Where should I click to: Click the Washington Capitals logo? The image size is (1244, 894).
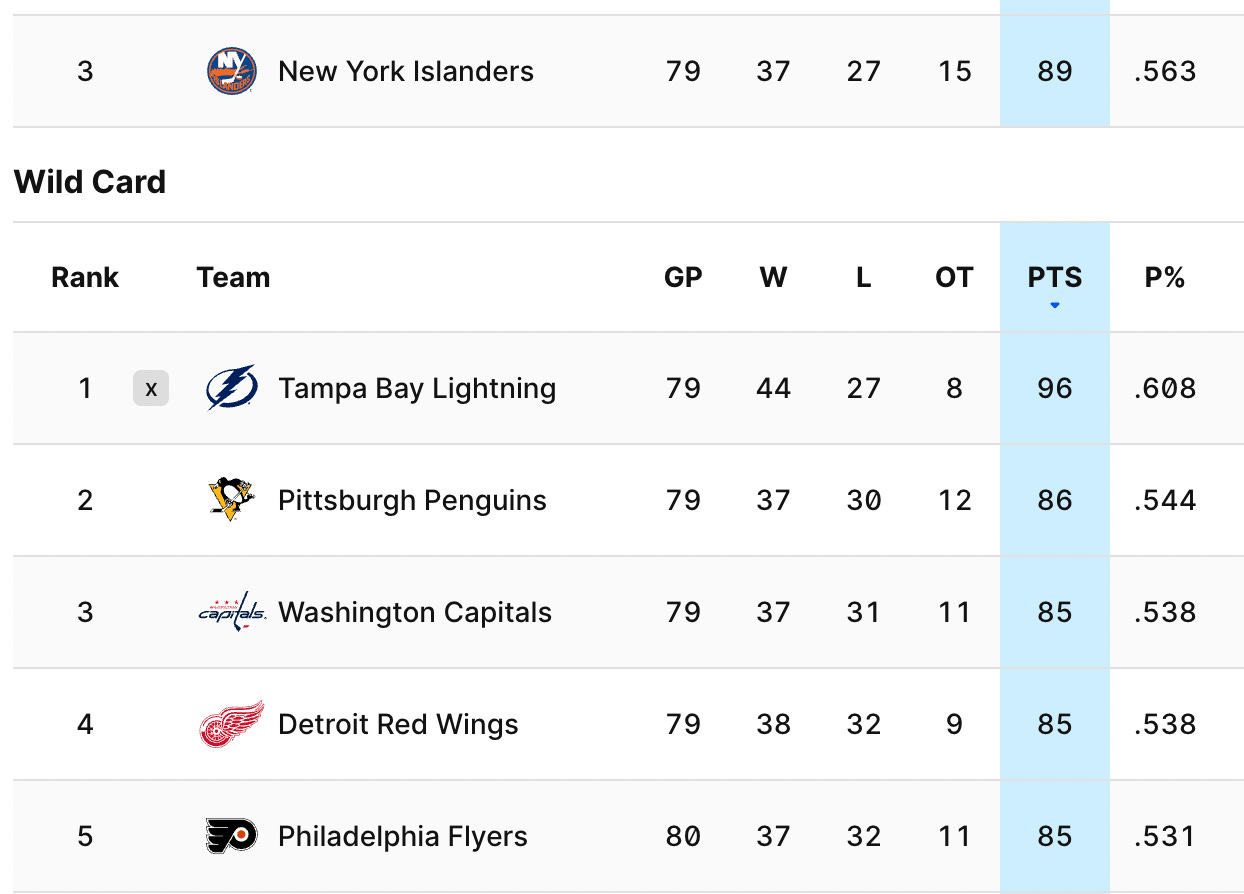(x=231, y=612)
